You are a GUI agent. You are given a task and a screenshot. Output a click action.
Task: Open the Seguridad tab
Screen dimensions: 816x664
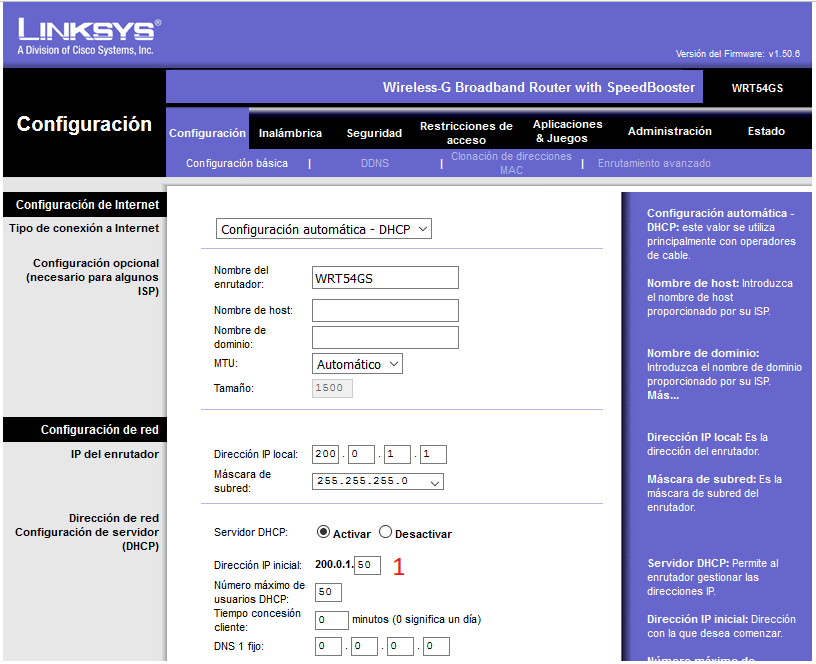pos(374,133)
